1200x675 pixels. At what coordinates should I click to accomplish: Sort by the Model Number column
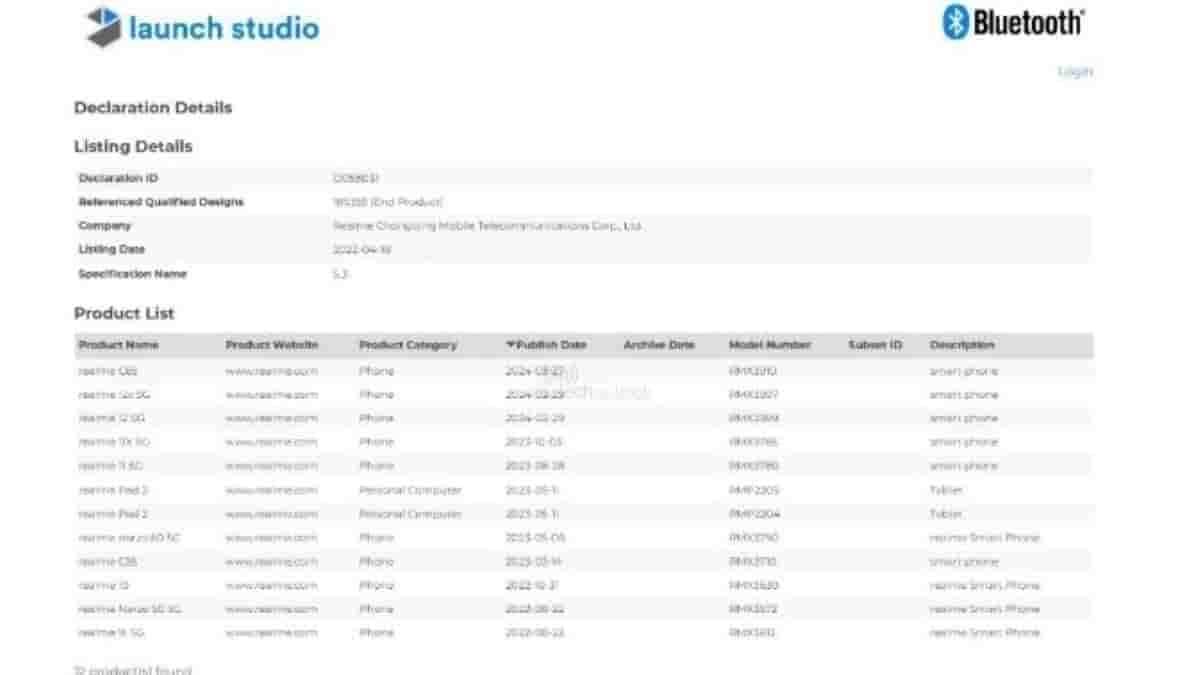point(769,345)
